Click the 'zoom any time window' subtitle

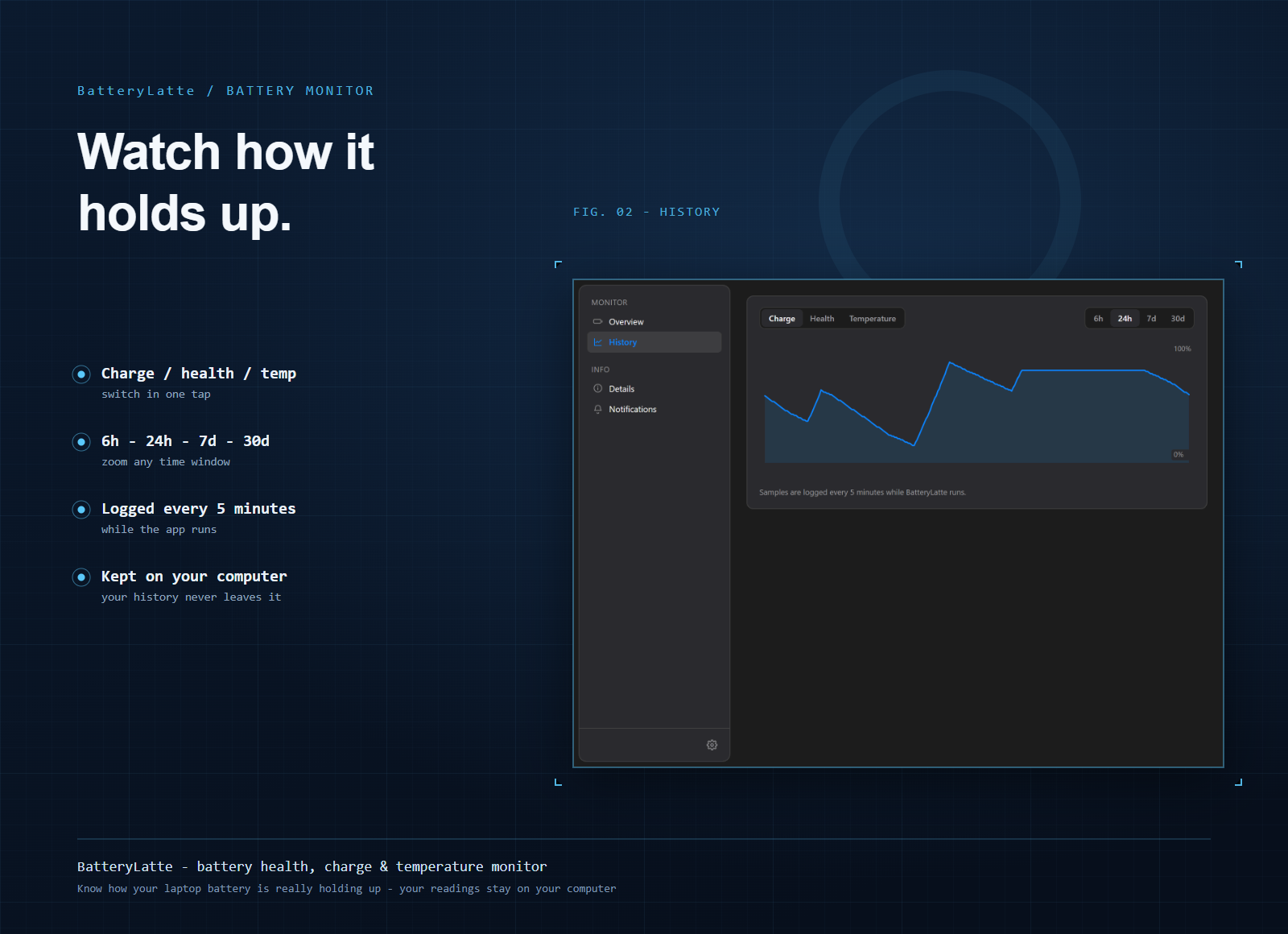166,462
